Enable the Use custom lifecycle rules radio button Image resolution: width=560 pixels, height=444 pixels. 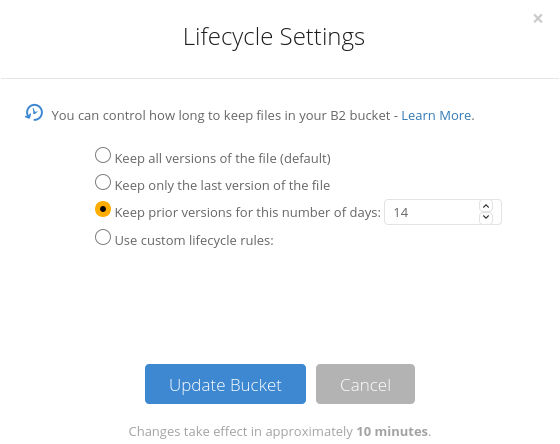coord(103,237)
